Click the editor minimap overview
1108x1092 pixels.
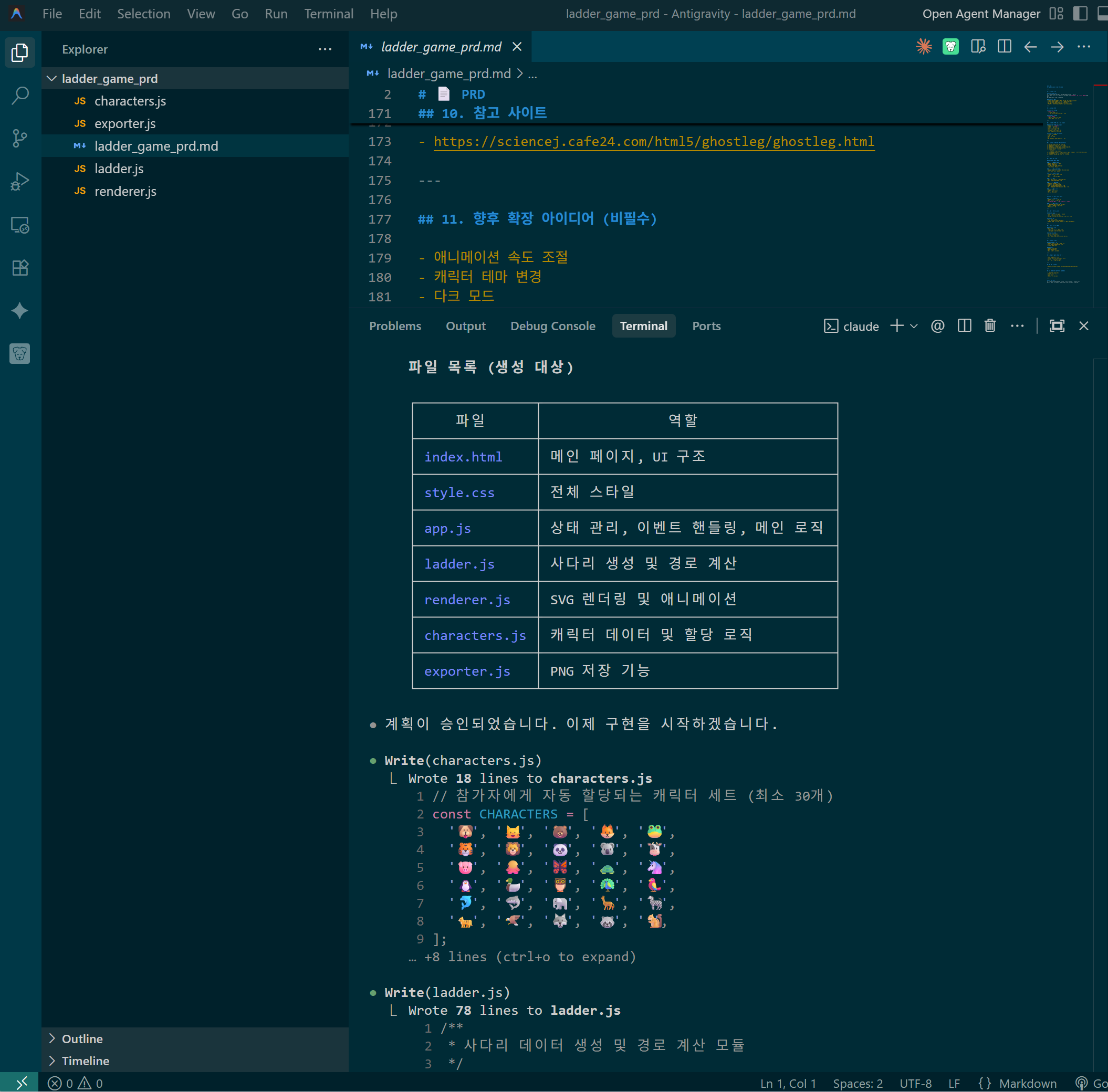coord(1064,183)
